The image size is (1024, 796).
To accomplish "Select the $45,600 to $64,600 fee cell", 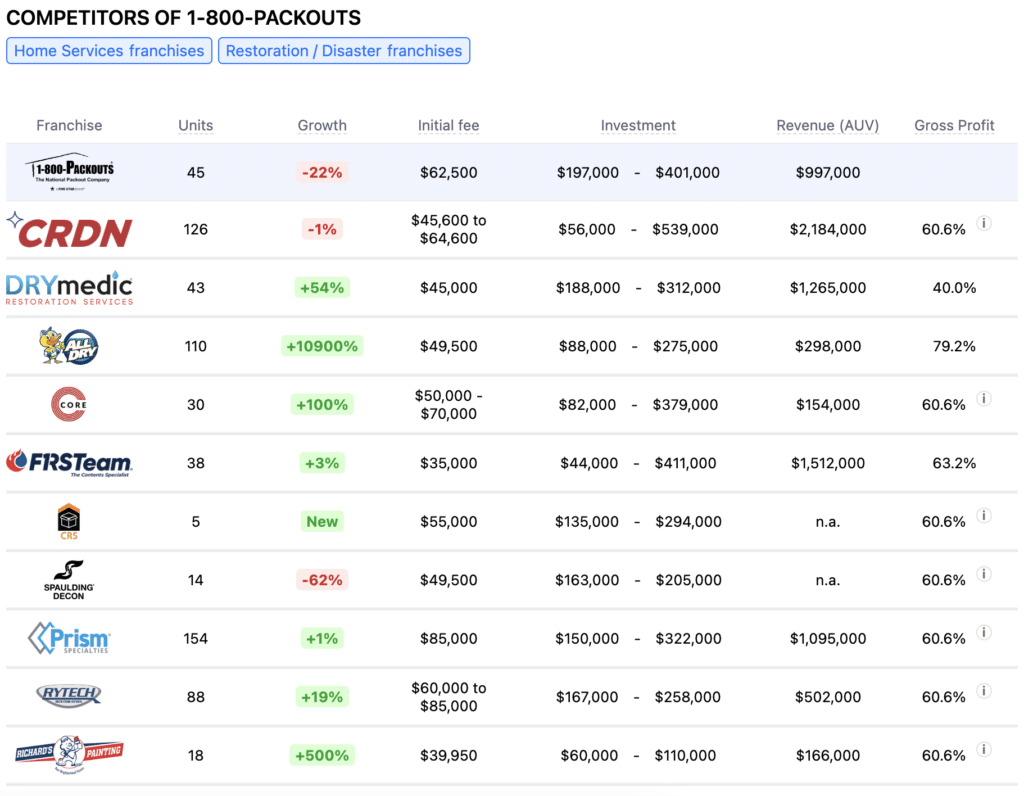I will (449, 229).
